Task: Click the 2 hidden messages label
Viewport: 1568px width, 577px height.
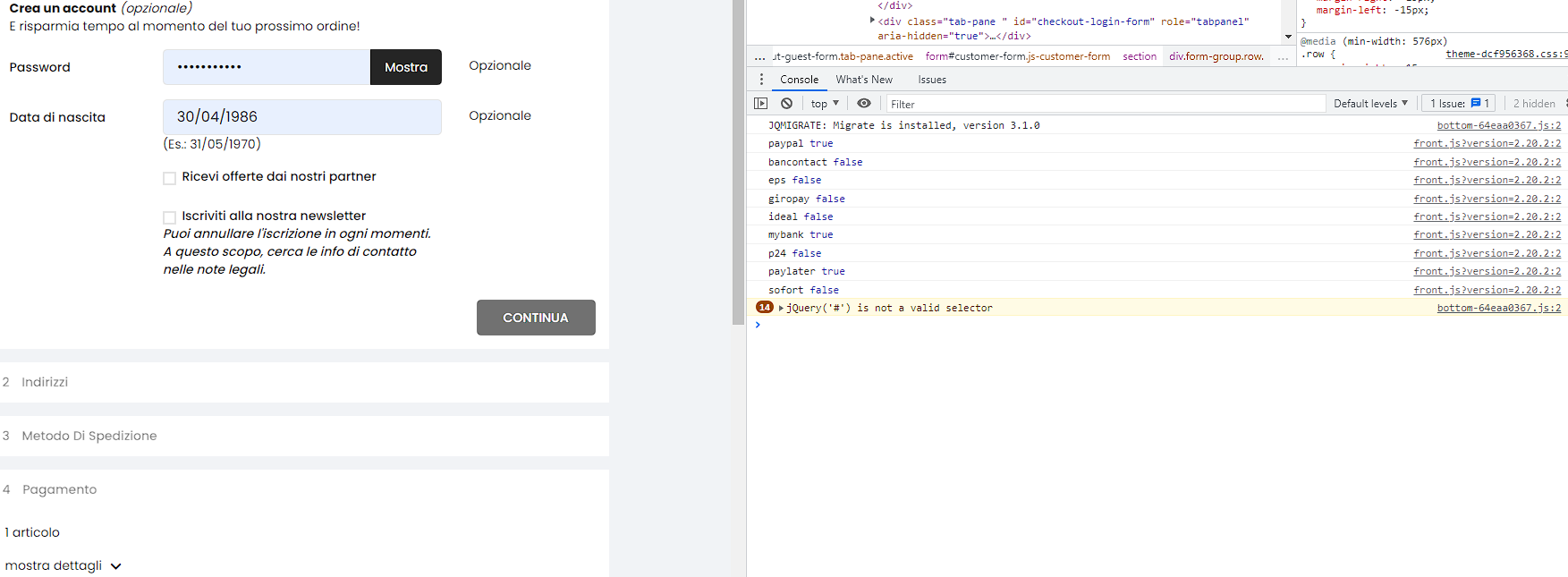Action: (x=1534, y=104)
